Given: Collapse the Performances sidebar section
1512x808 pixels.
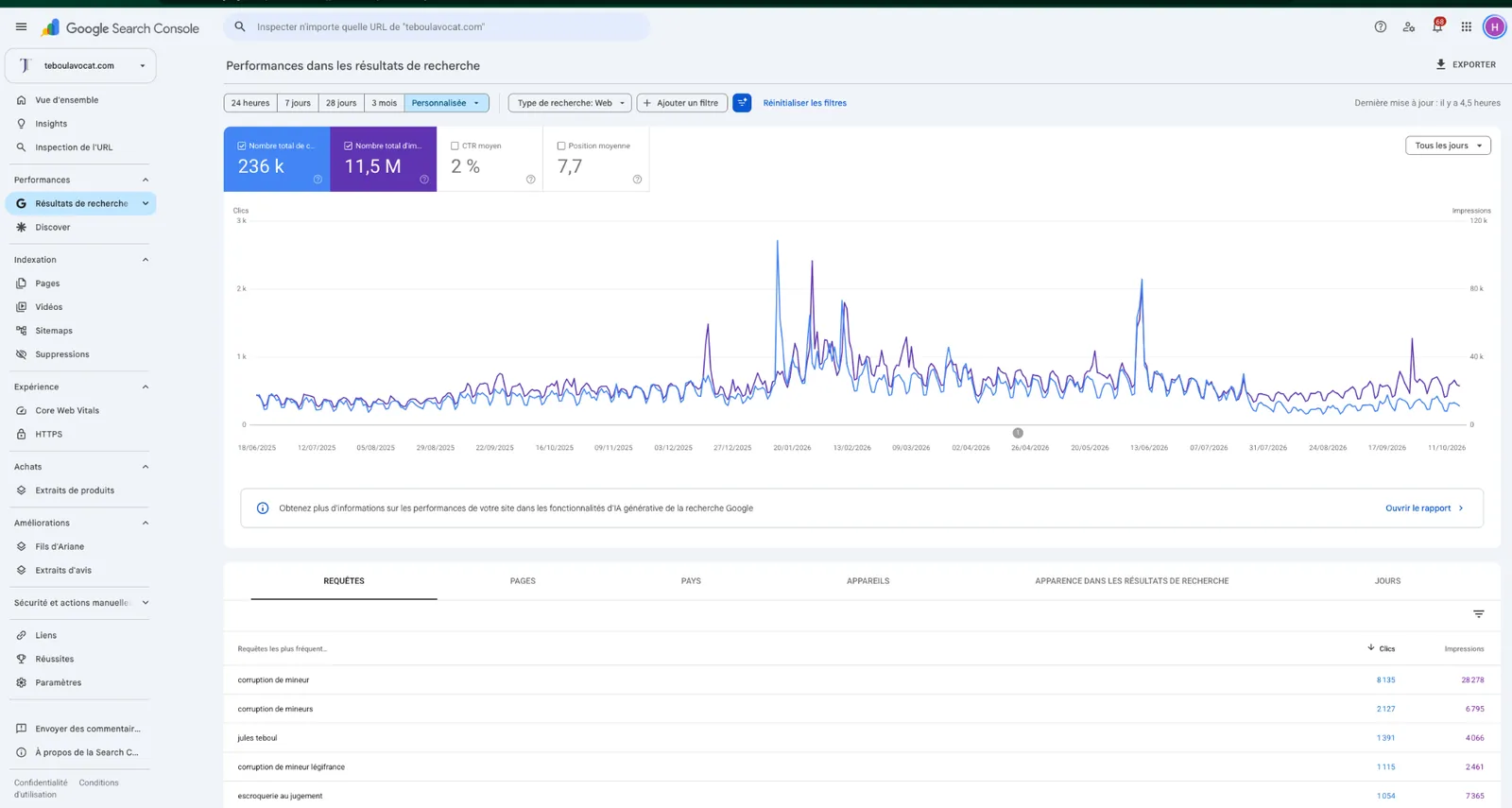Looking at the screenshot, I should 146,180.
